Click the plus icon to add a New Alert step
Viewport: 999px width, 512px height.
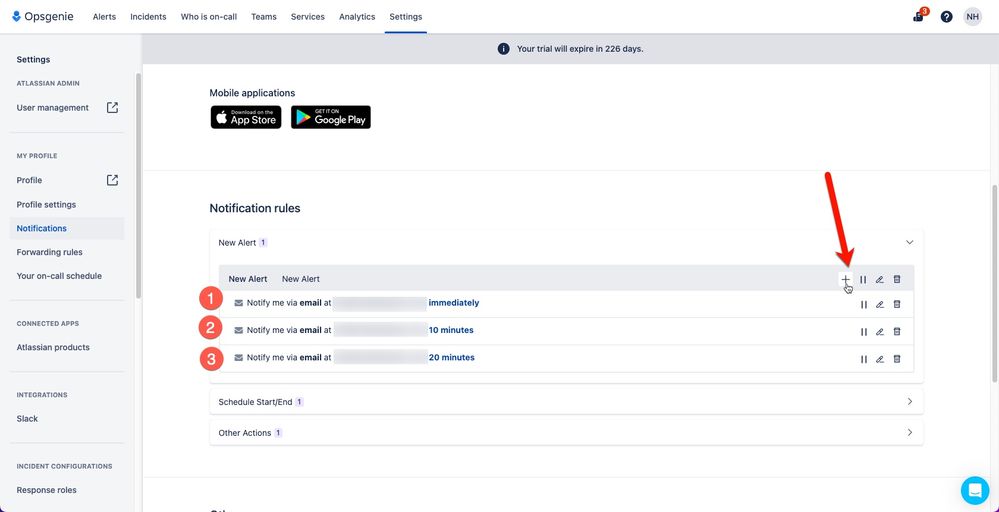(x=845, y=279)
